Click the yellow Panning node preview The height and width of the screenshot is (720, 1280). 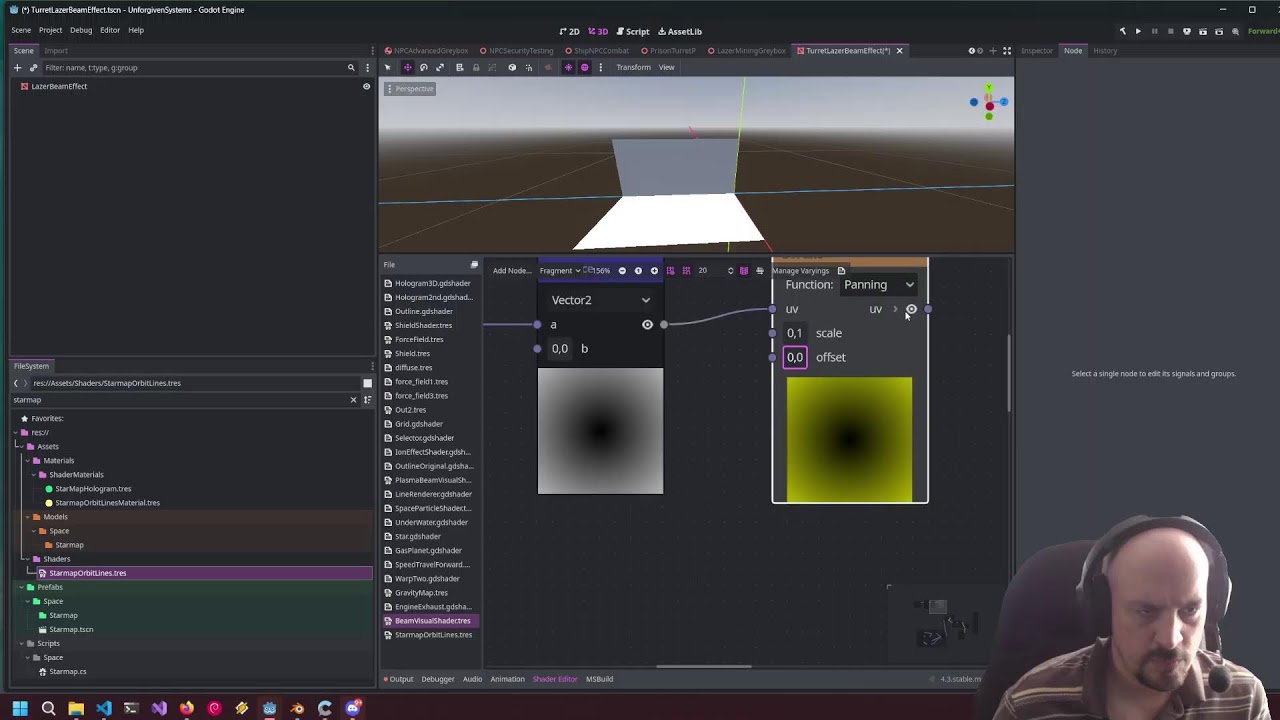coord(849,440)
